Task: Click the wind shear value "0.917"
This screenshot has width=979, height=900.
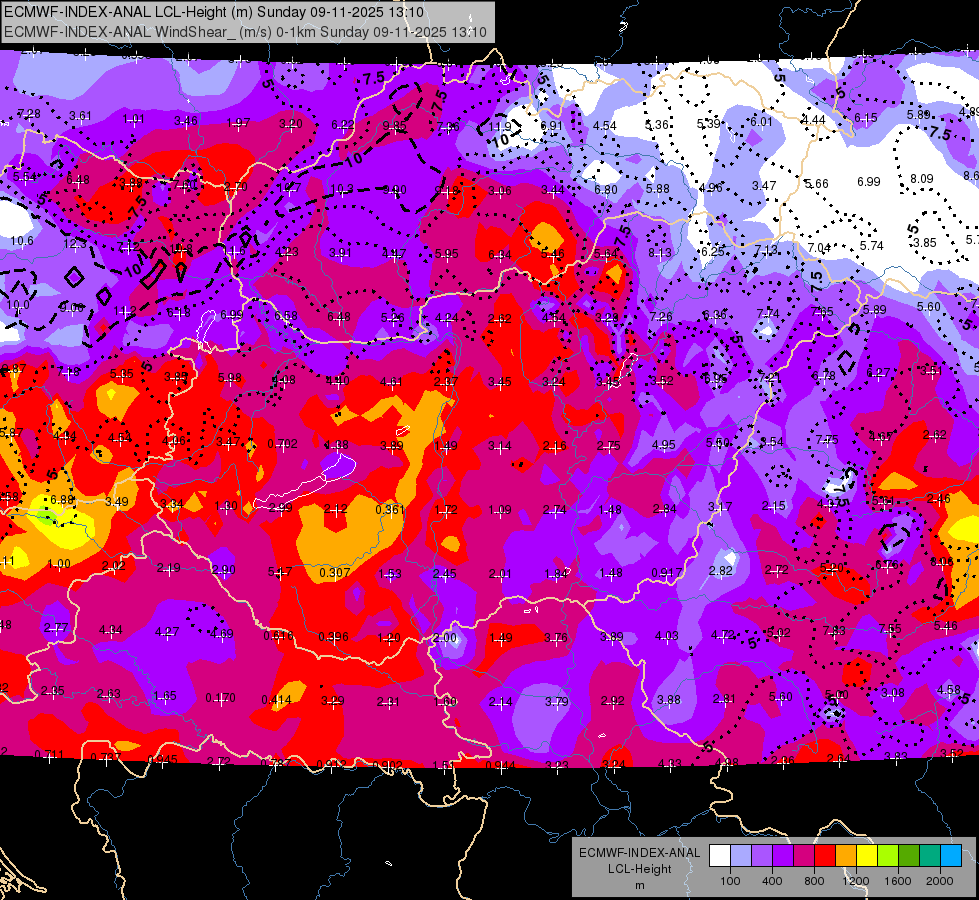Action: (666, 573)
